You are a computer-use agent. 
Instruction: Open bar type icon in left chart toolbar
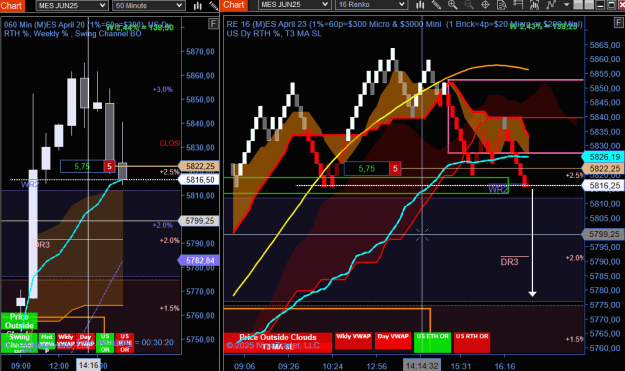198,5
